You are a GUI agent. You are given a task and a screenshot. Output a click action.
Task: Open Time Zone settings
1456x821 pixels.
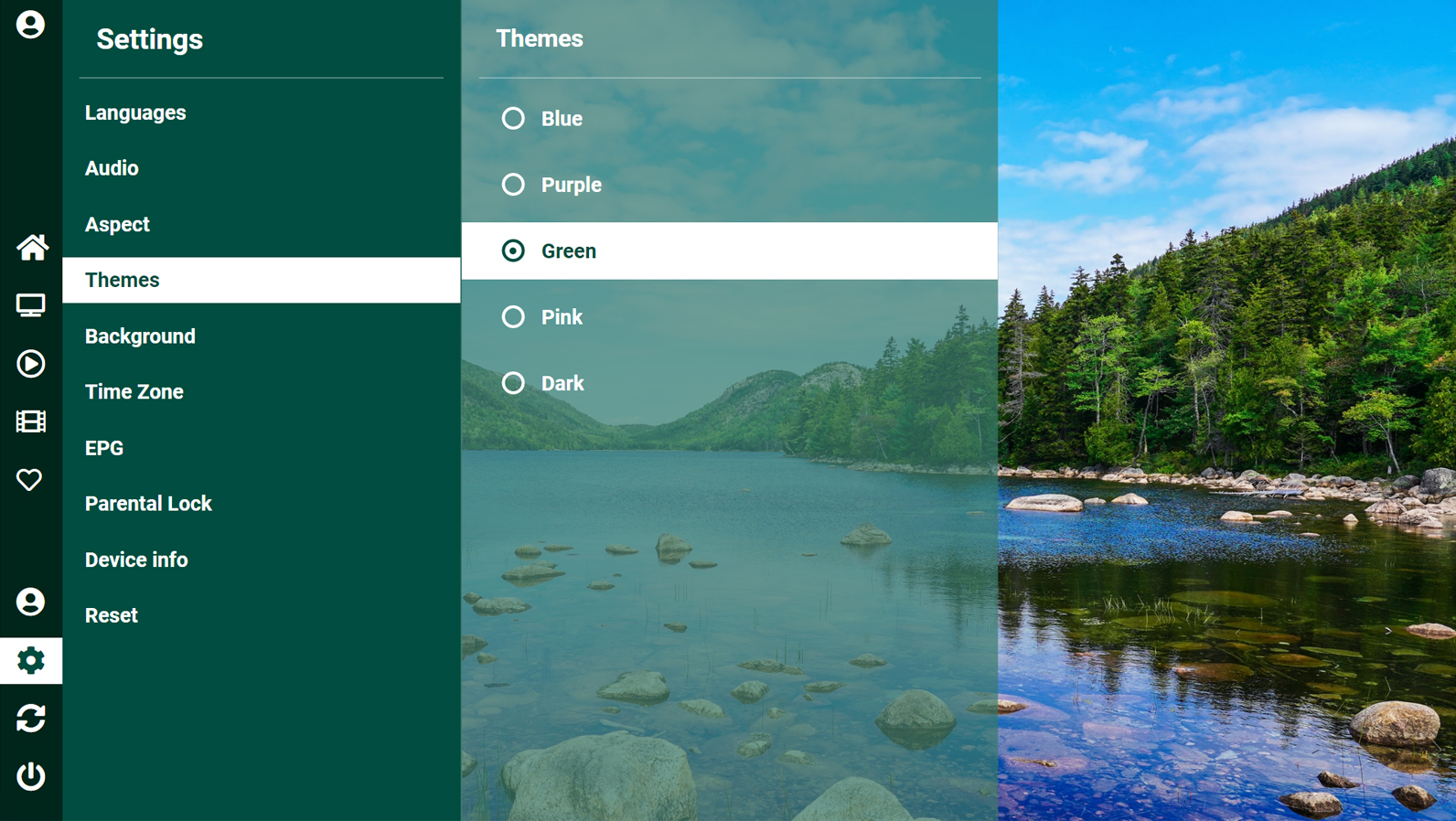tap(262, 391)
